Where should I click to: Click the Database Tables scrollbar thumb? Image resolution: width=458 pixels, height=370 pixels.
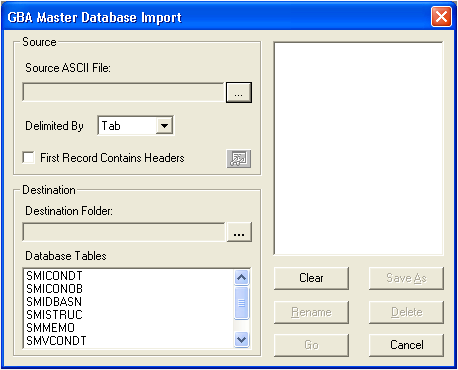241,303
